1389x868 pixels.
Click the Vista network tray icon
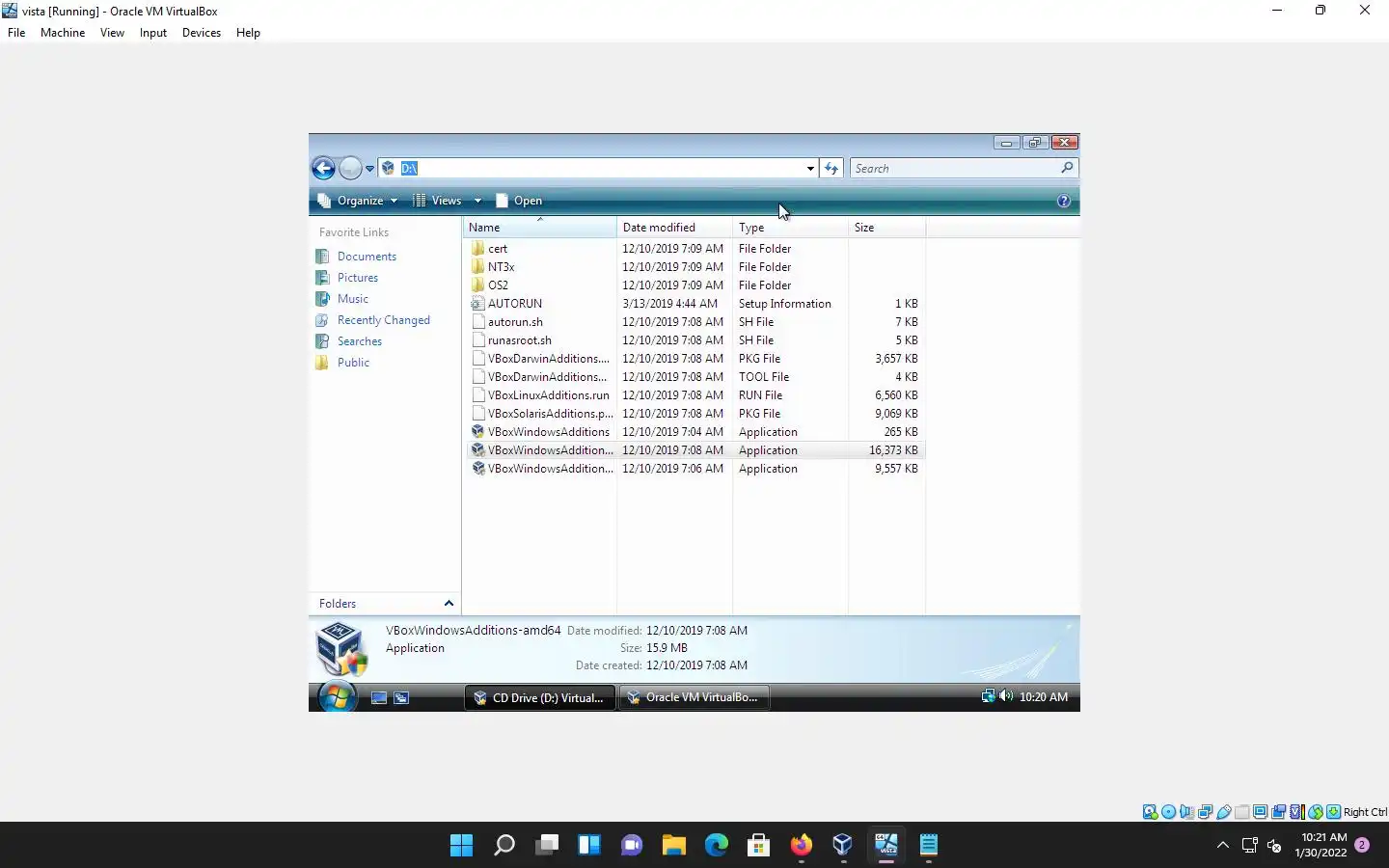click(988, 696)
